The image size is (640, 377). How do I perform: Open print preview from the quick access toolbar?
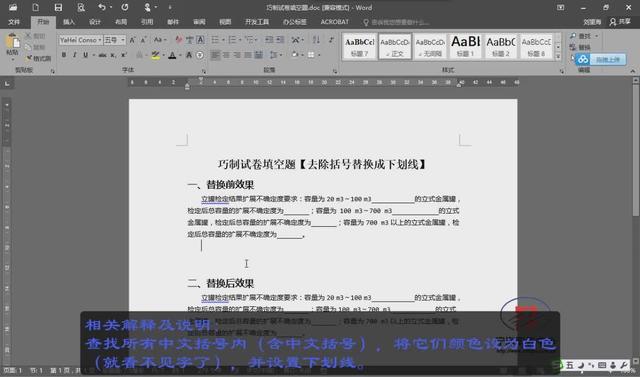pyautogui.click(x=81, y=7)
